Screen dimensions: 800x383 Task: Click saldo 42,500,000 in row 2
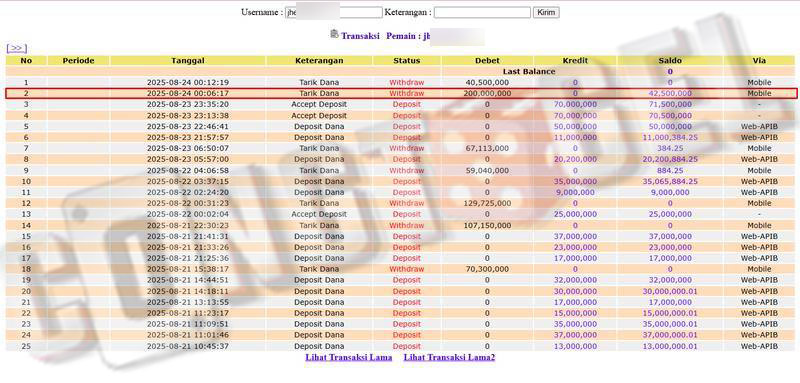point(670,93)
